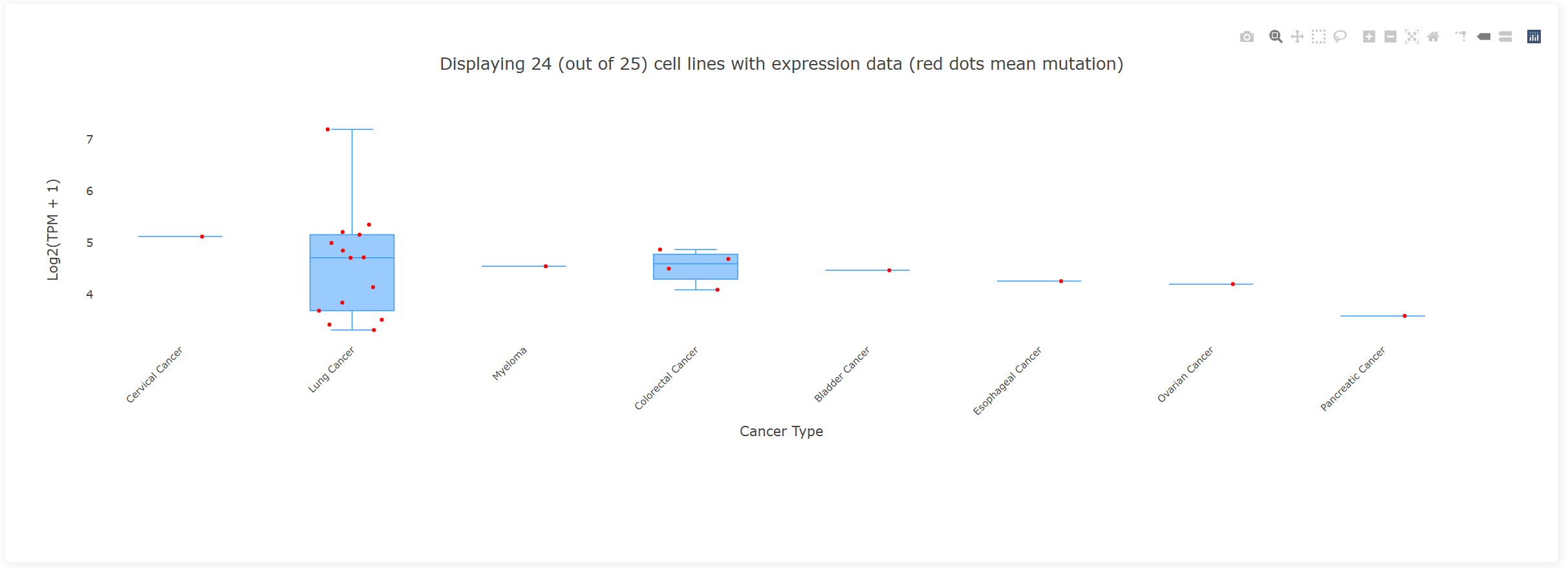Viewport: 1568px width, 568px height.
Task: Autoscale the plot axes
Action: (x=1412, y=37)
